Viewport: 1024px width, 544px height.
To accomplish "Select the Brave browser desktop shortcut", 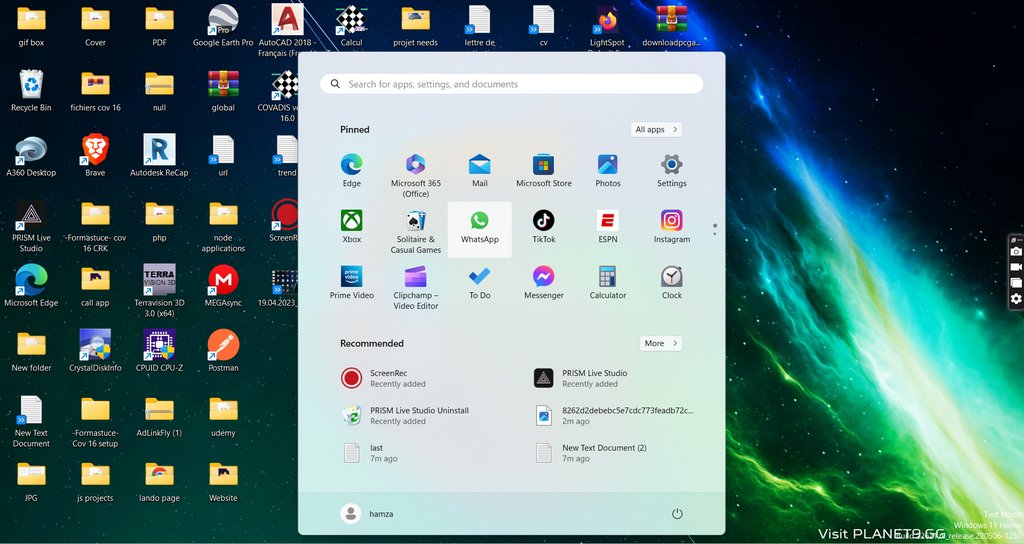I will tap(95, 155).
